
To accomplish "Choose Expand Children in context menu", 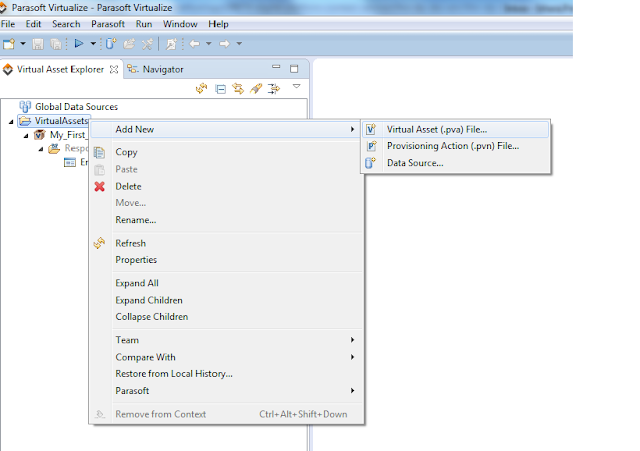I will 226,300.
